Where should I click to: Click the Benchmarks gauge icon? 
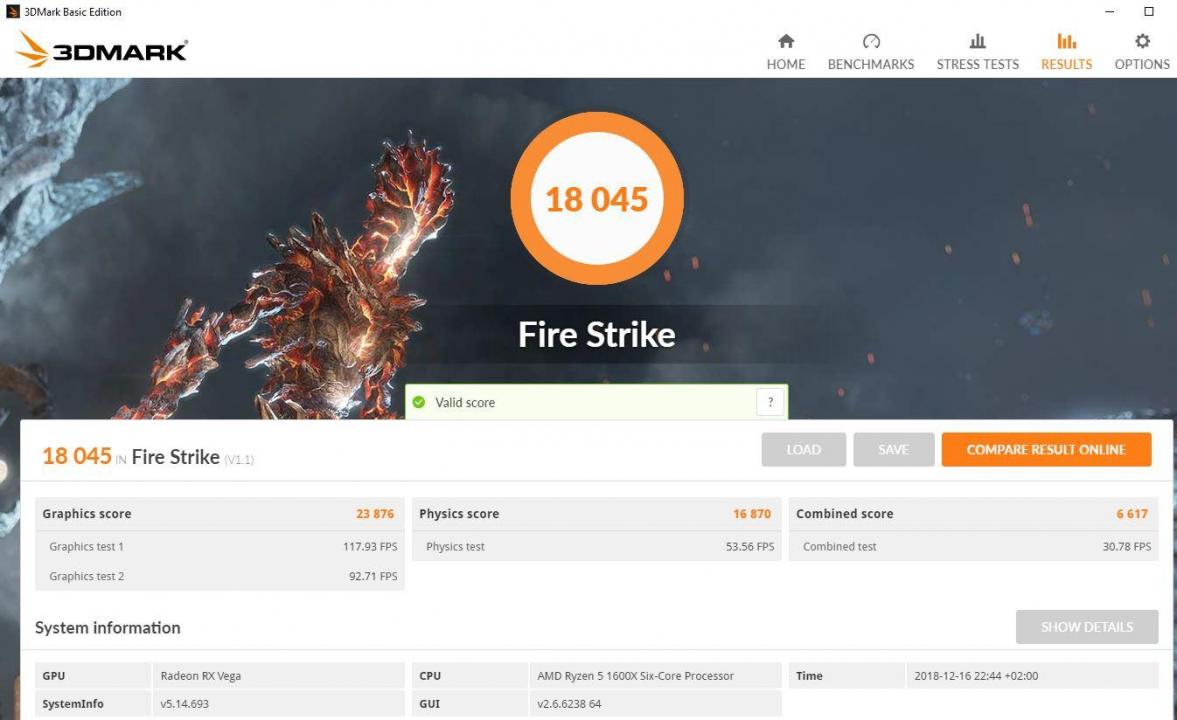pos(870,42)
